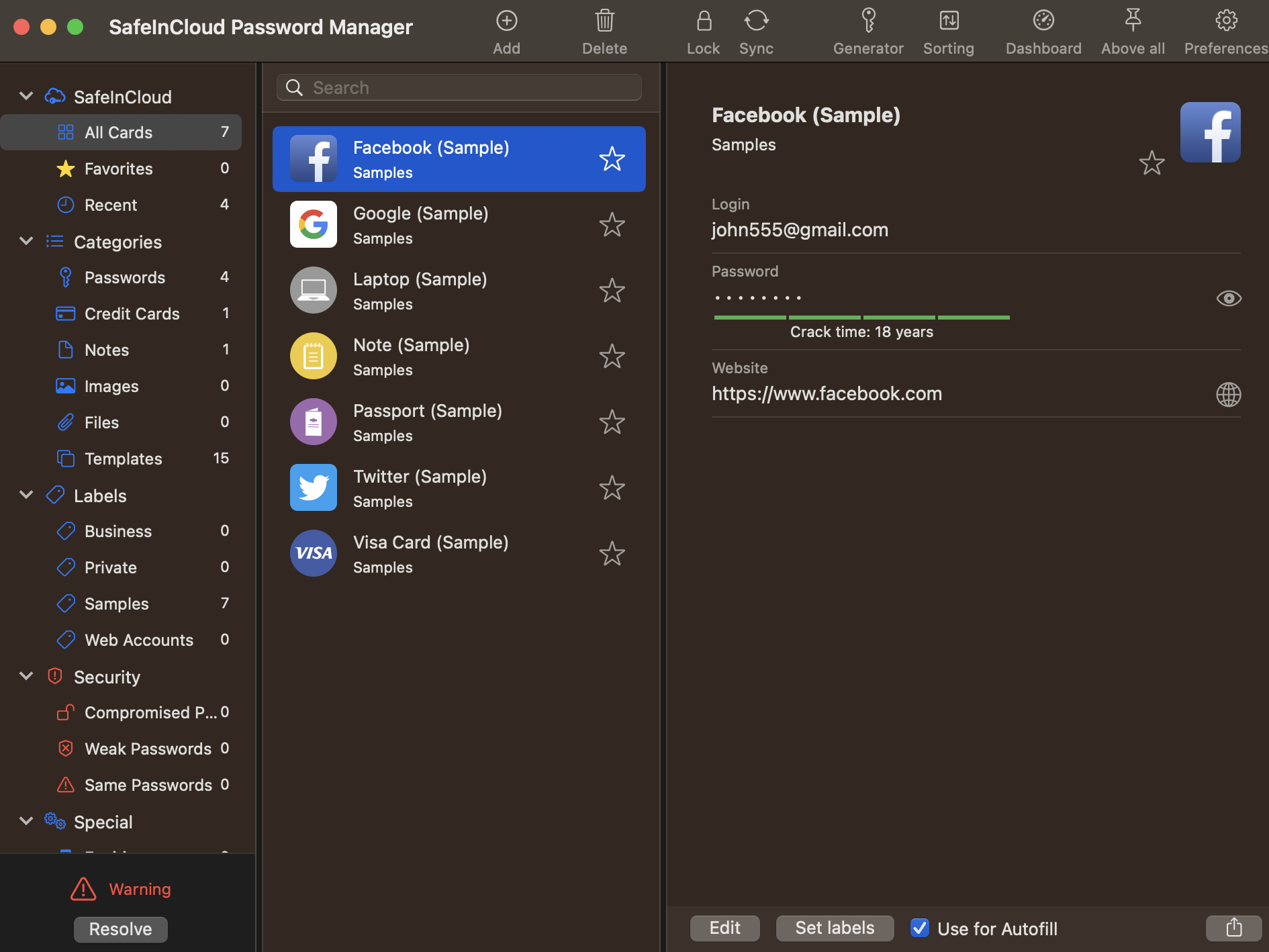
Task: Click the green password strength bar
Action: tap(861, 317)
